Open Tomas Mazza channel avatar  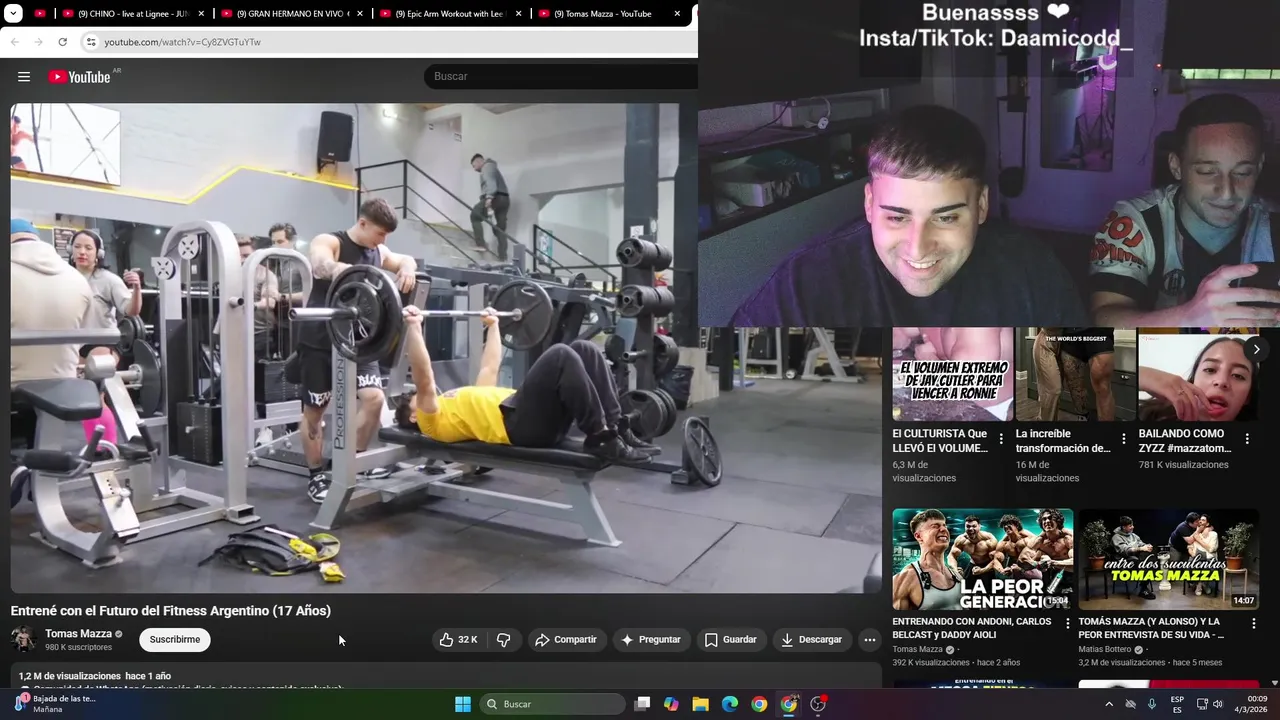coord(23,639)
